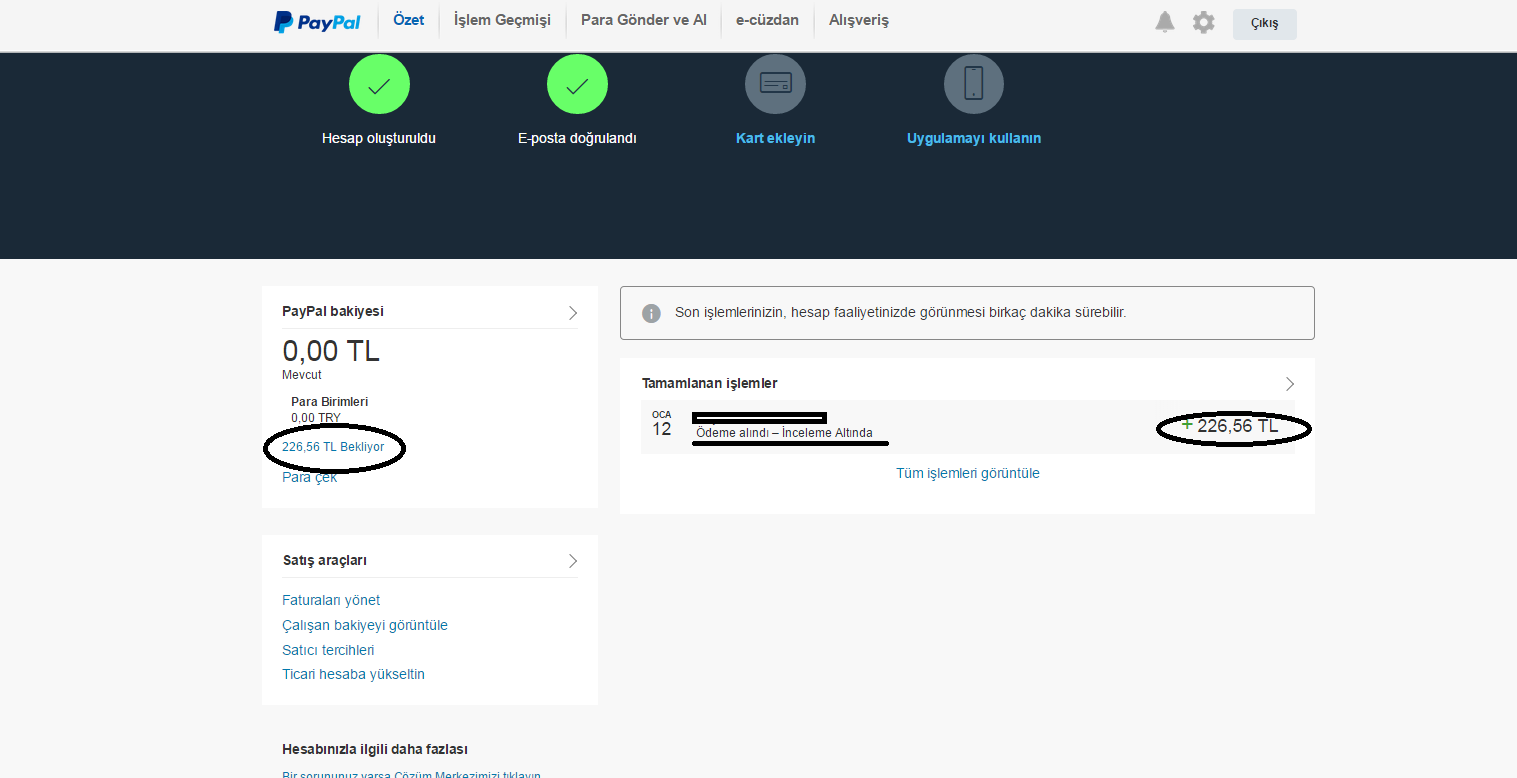Click the Kart ekleyin link
Viewport: 1517px width, 778px height.
coord(775,139)
